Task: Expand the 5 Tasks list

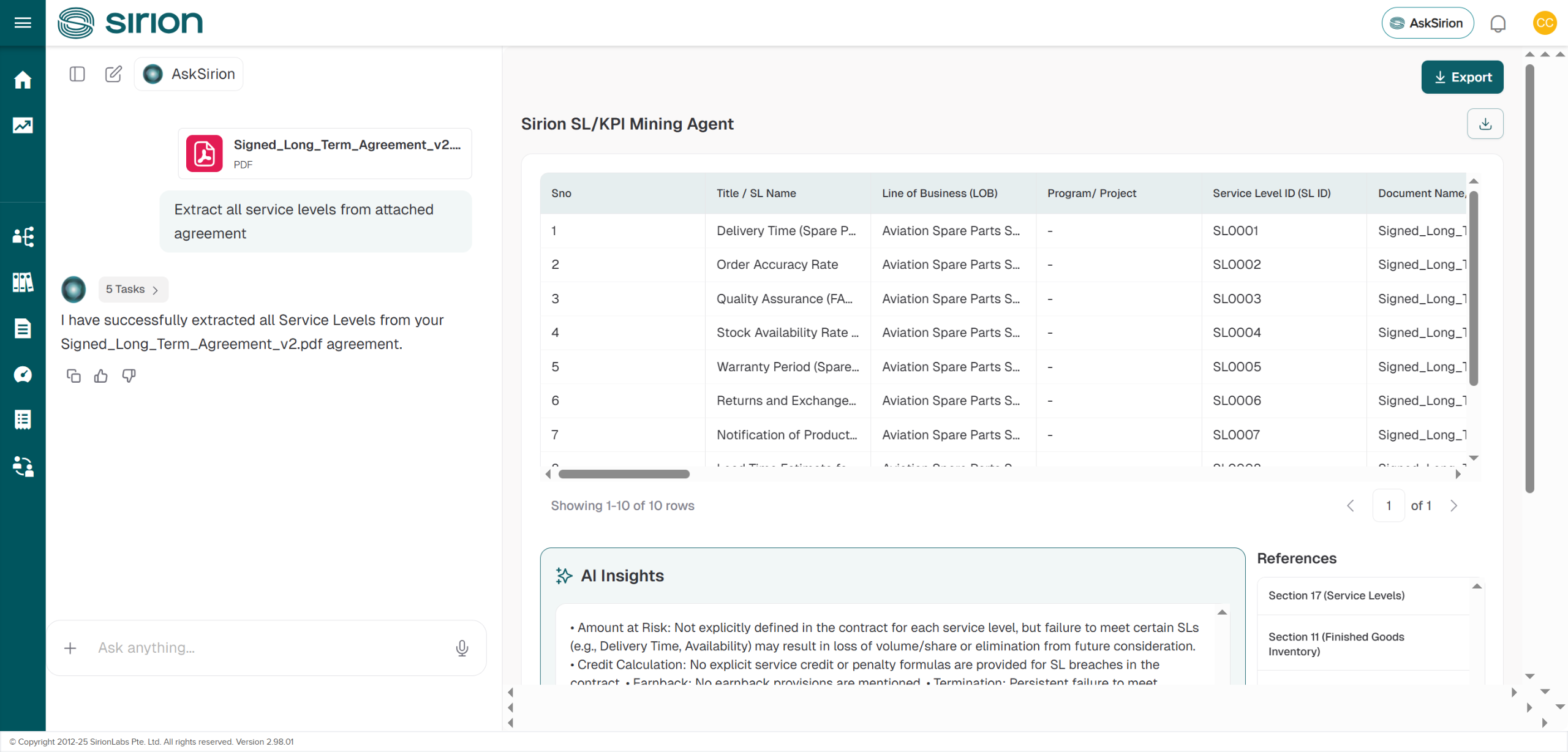Action: pos(133,289)
